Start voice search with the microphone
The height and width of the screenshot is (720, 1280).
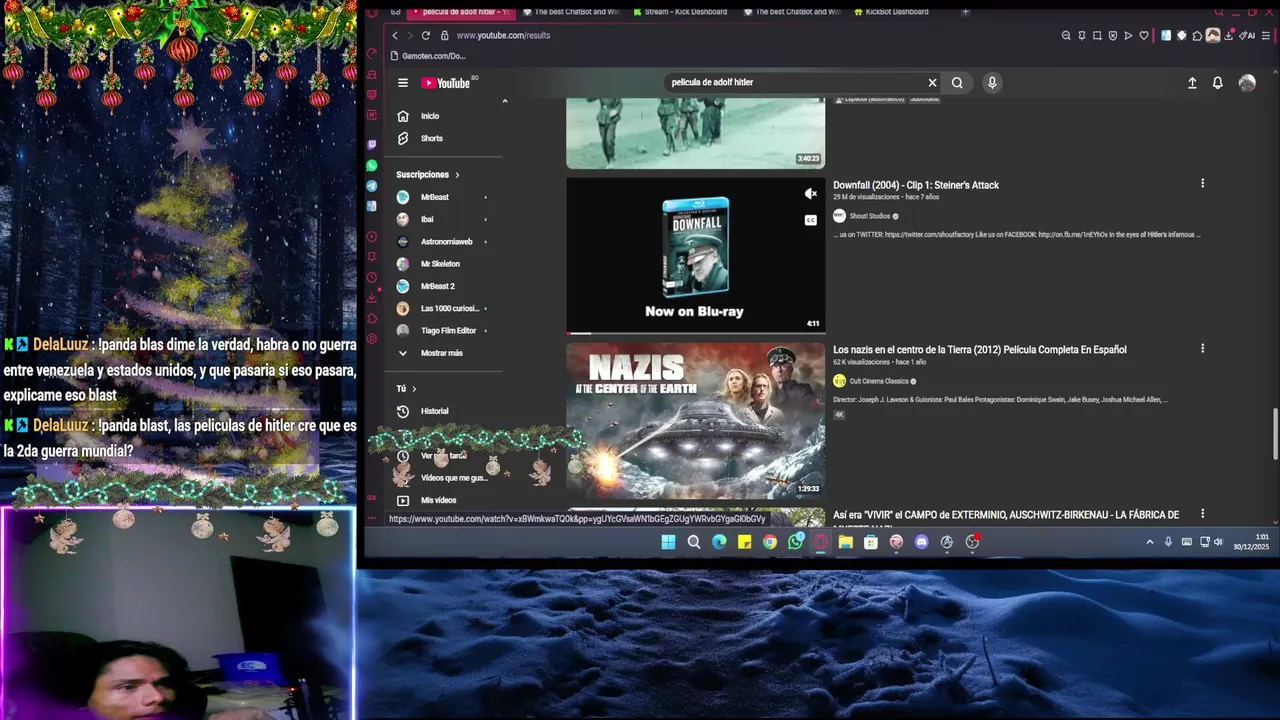(x=992, y=83)
